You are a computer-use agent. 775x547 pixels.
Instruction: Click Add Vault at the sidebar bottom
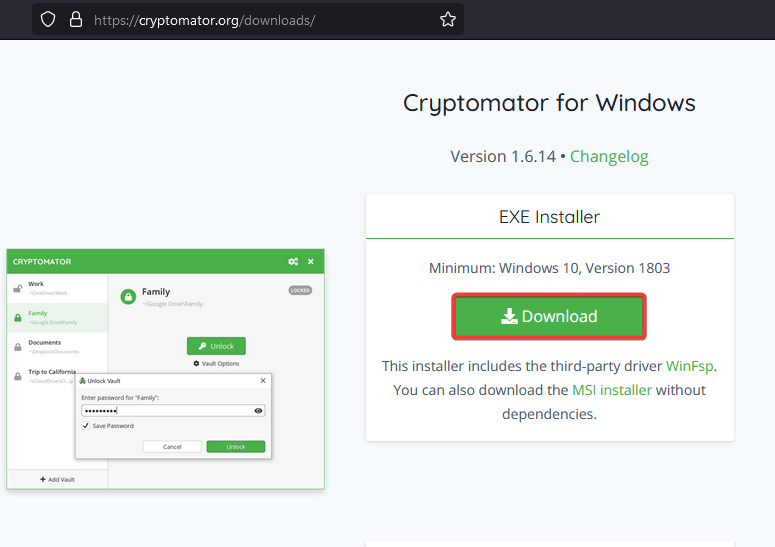pos(57,479)
